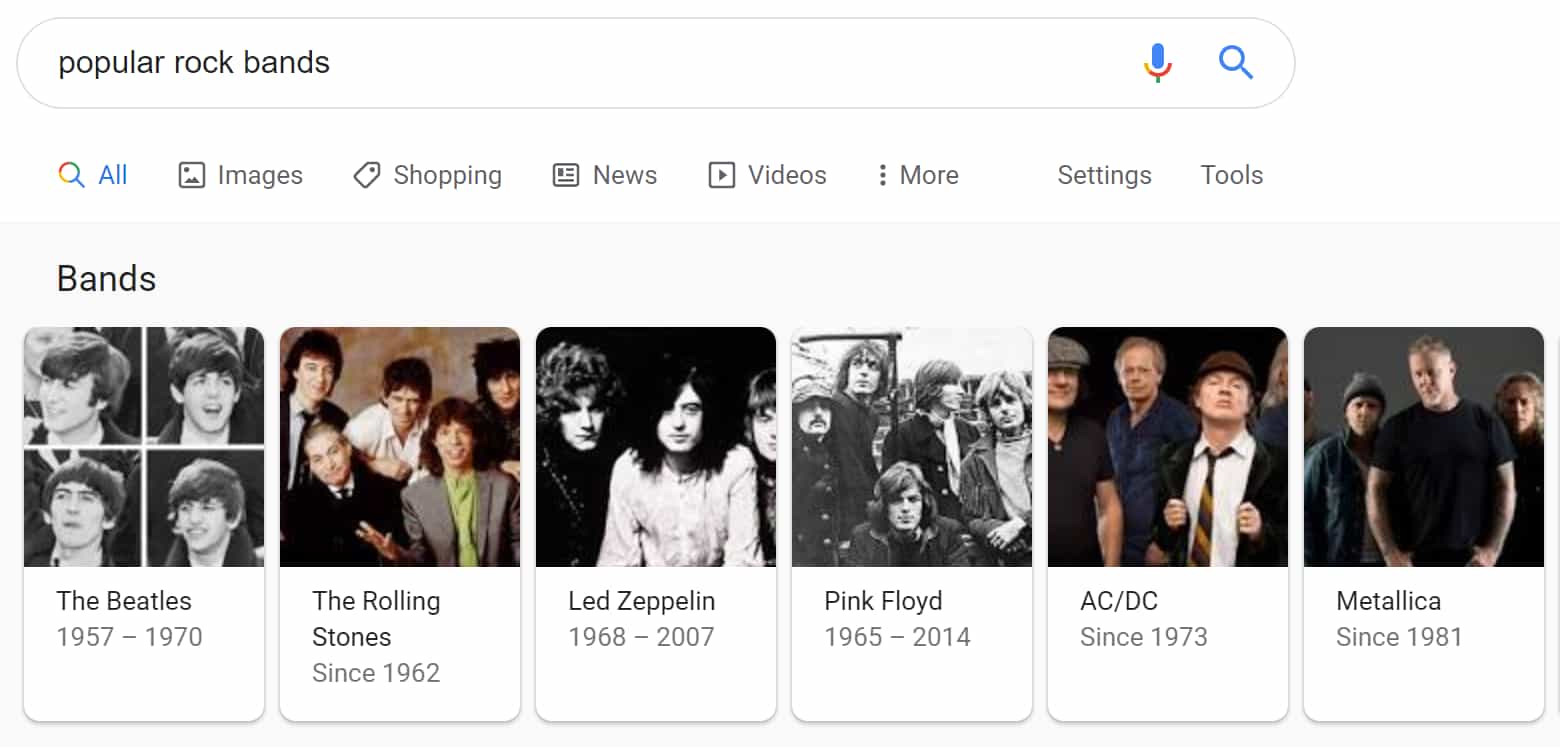Click the AC/DC band photo

(x=1167, y=447)
